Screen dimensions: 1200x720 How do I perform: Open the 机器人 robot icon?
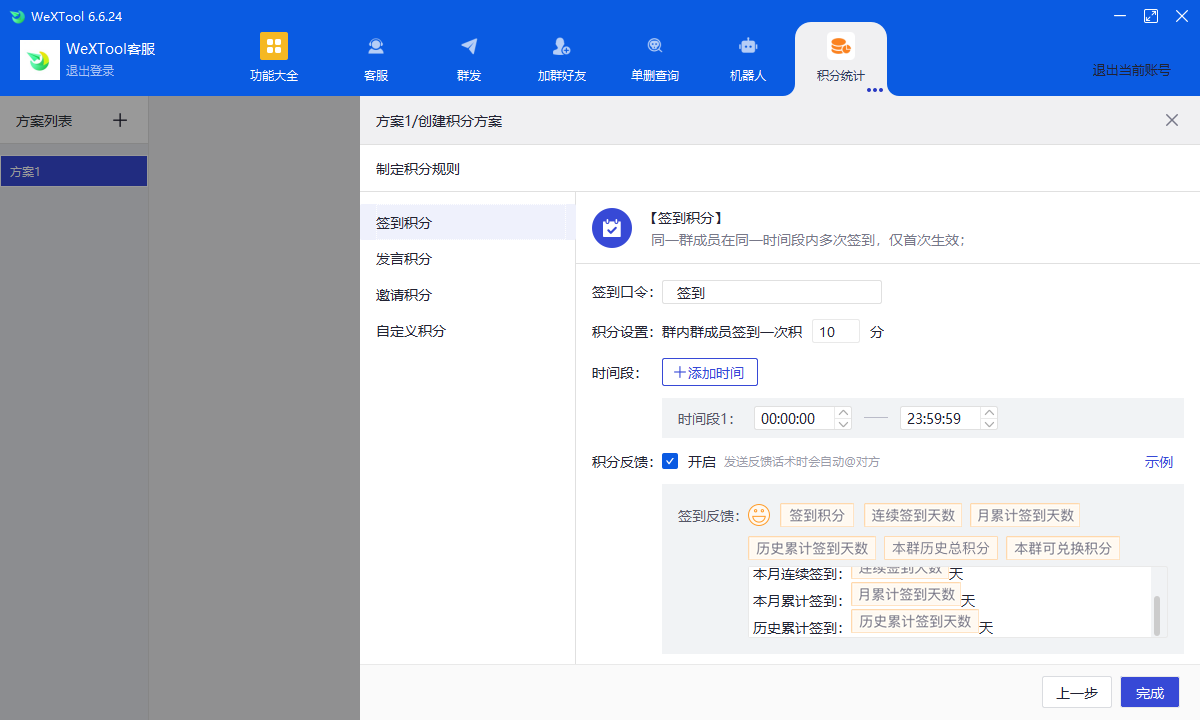pos(747,47)
